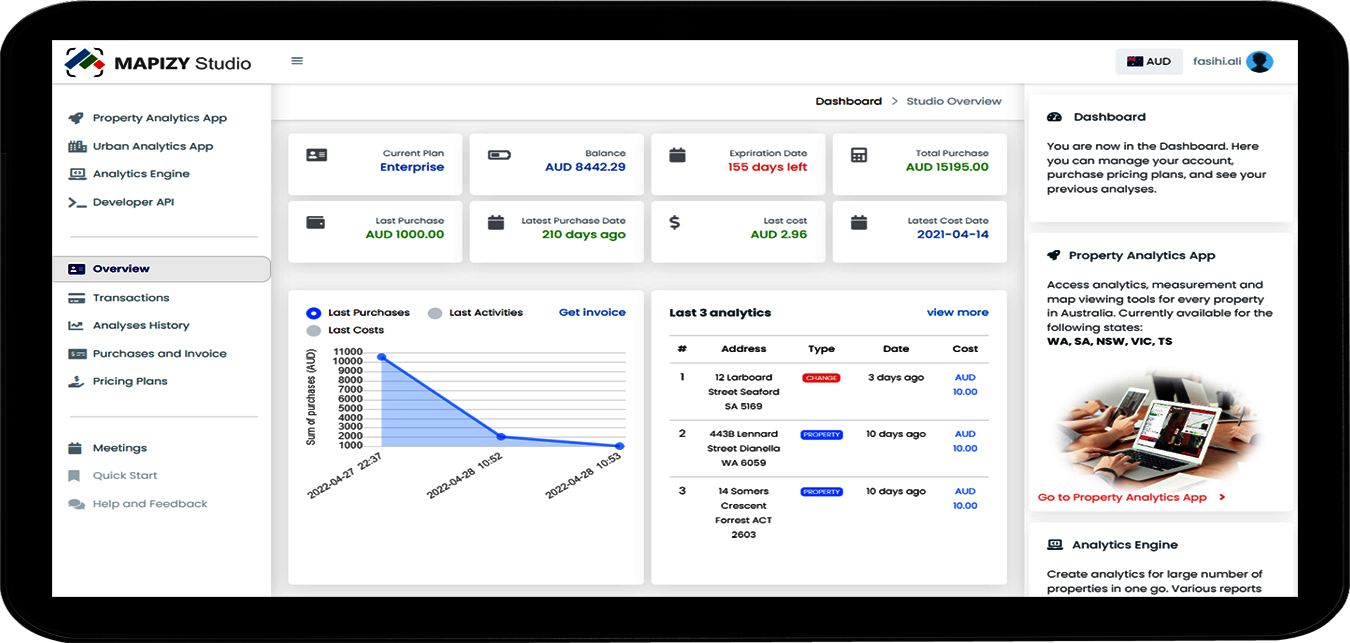Click the Australian flag icon
Screen dimensions: 1350x643
click(1135, 62)
